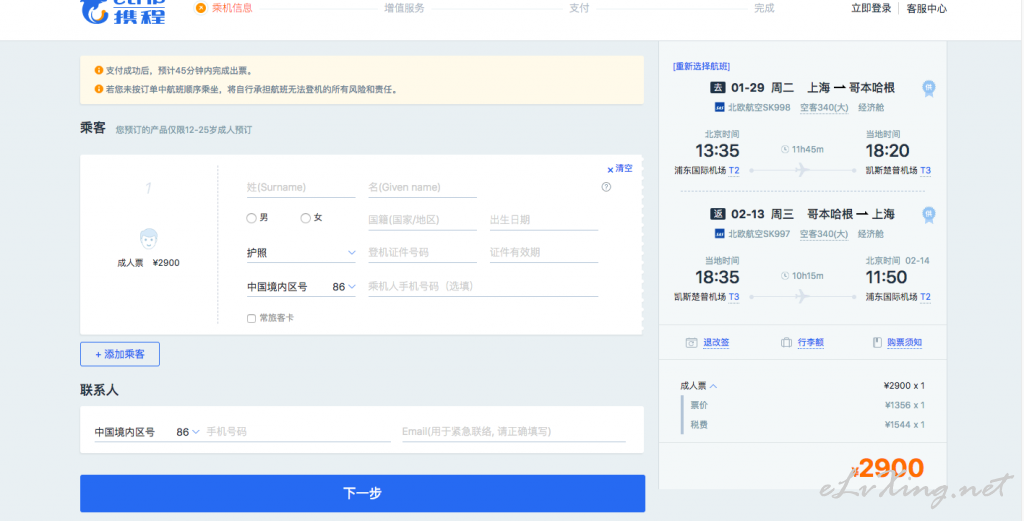
Task: Click the 10h15m duration clock icon
Action: click(x=785, y=276)
